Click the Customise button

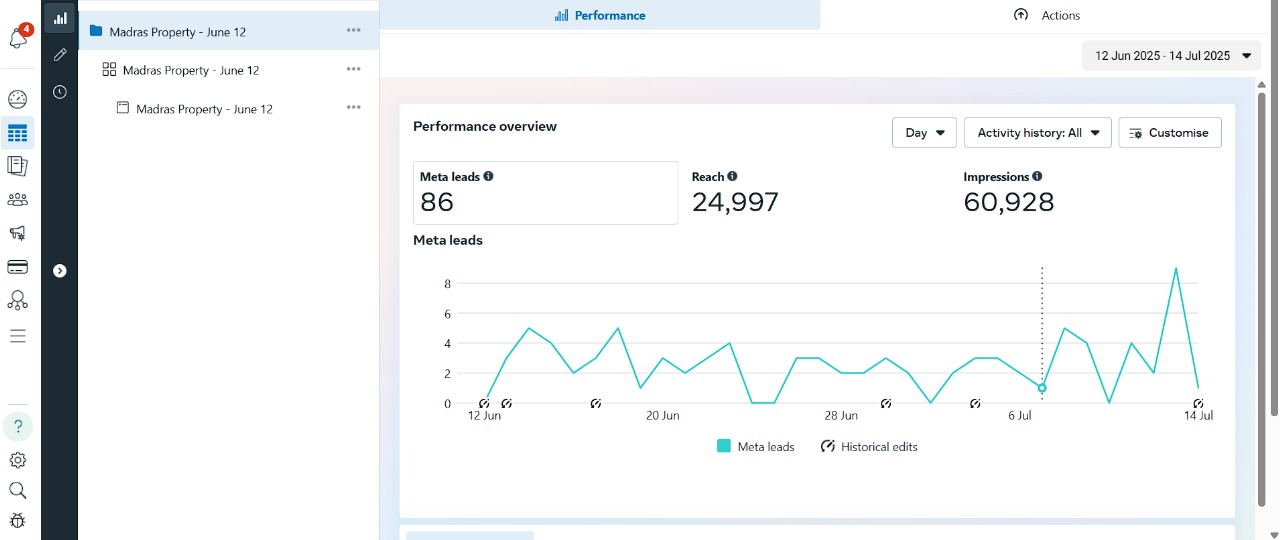click(1169, 133)
